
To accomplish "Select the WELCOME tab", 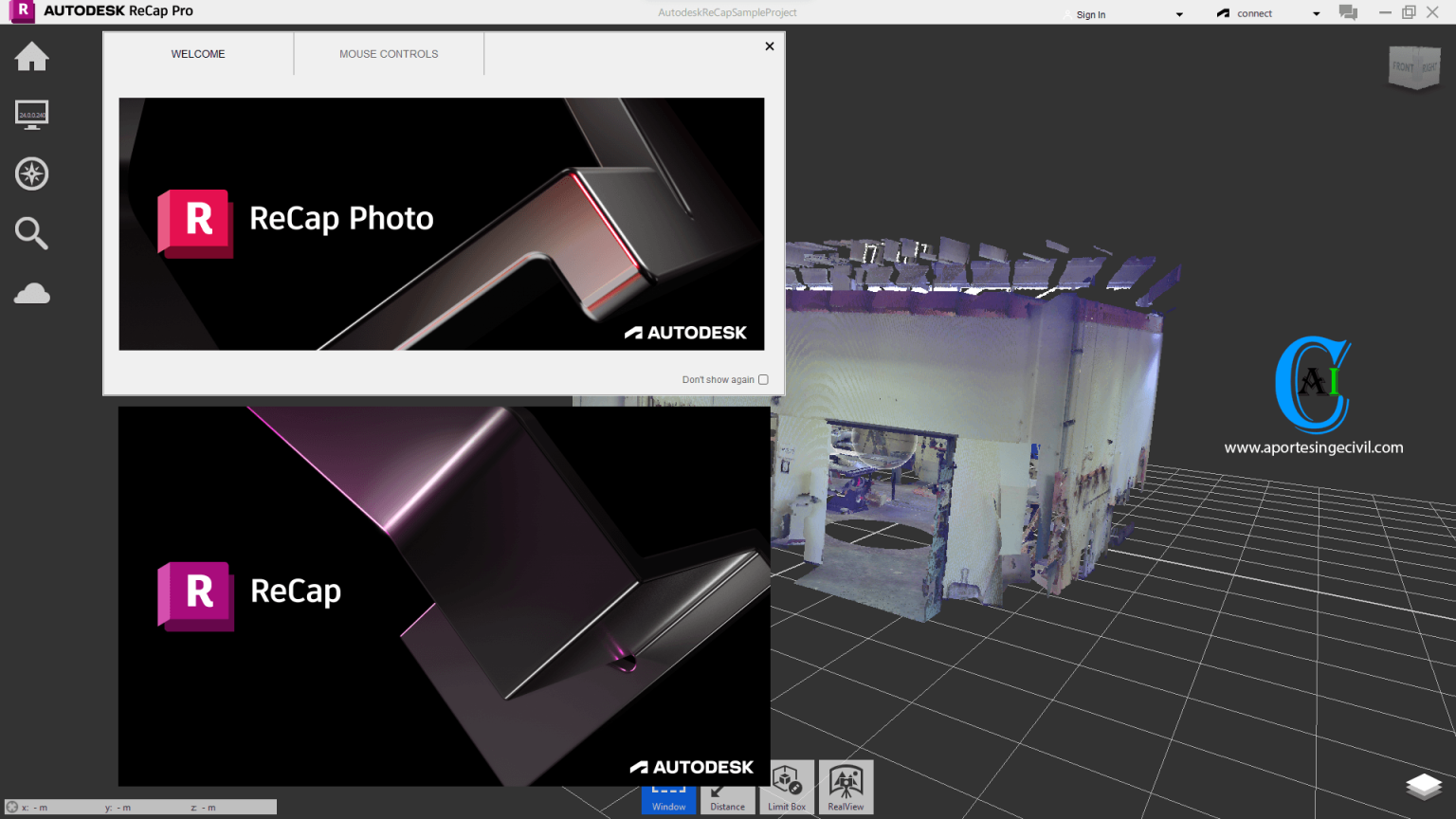I will [198, 53].
